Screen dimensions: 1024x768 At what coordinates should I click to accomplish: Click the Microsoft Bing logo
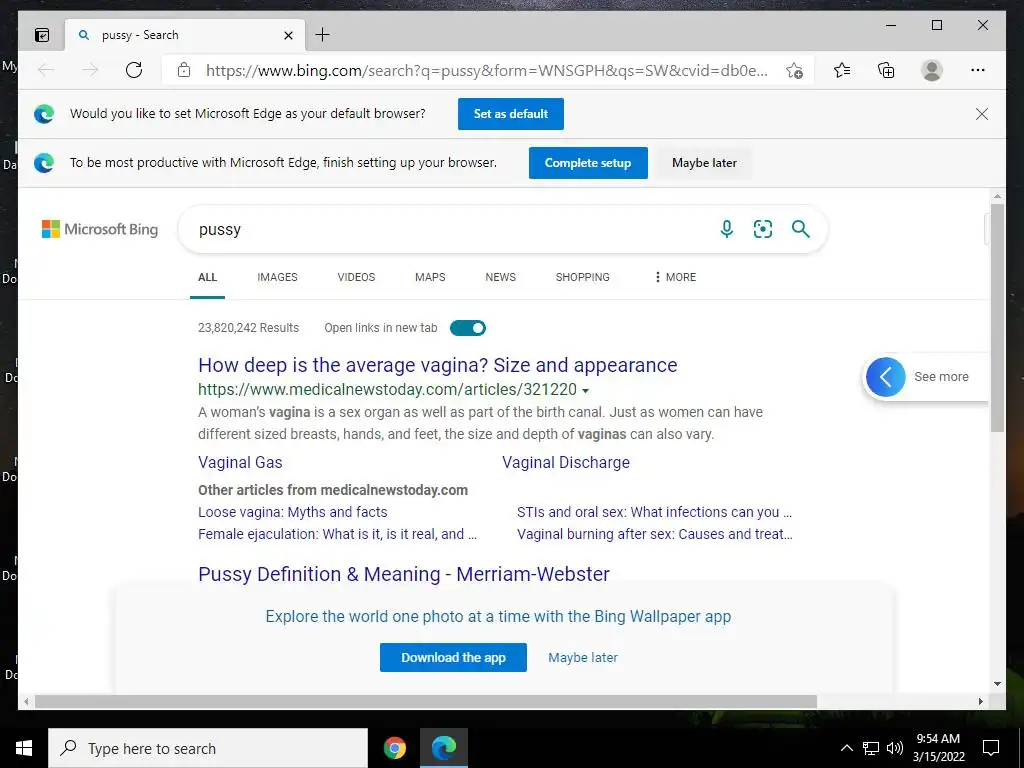click(x=100, y=229)
